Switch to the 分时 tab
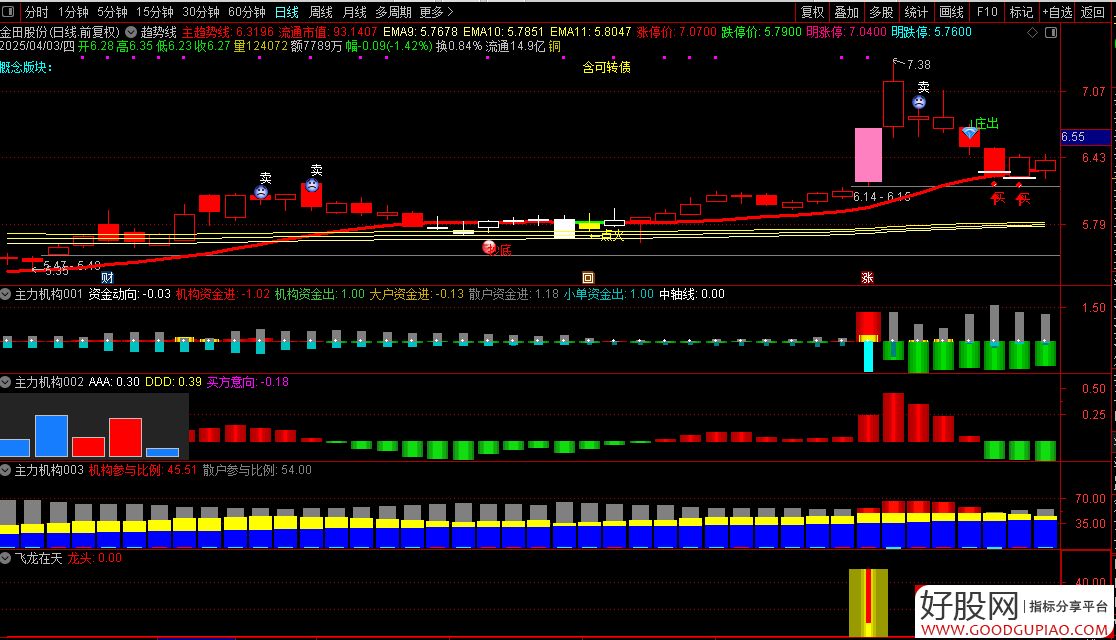This screenshot has height=640, width=1116. [36, 12]
